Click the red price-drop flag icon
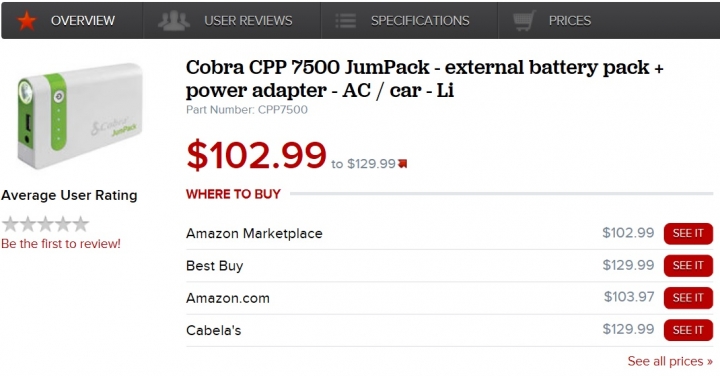This screenshot has height=376, width=720. point(403,164)
